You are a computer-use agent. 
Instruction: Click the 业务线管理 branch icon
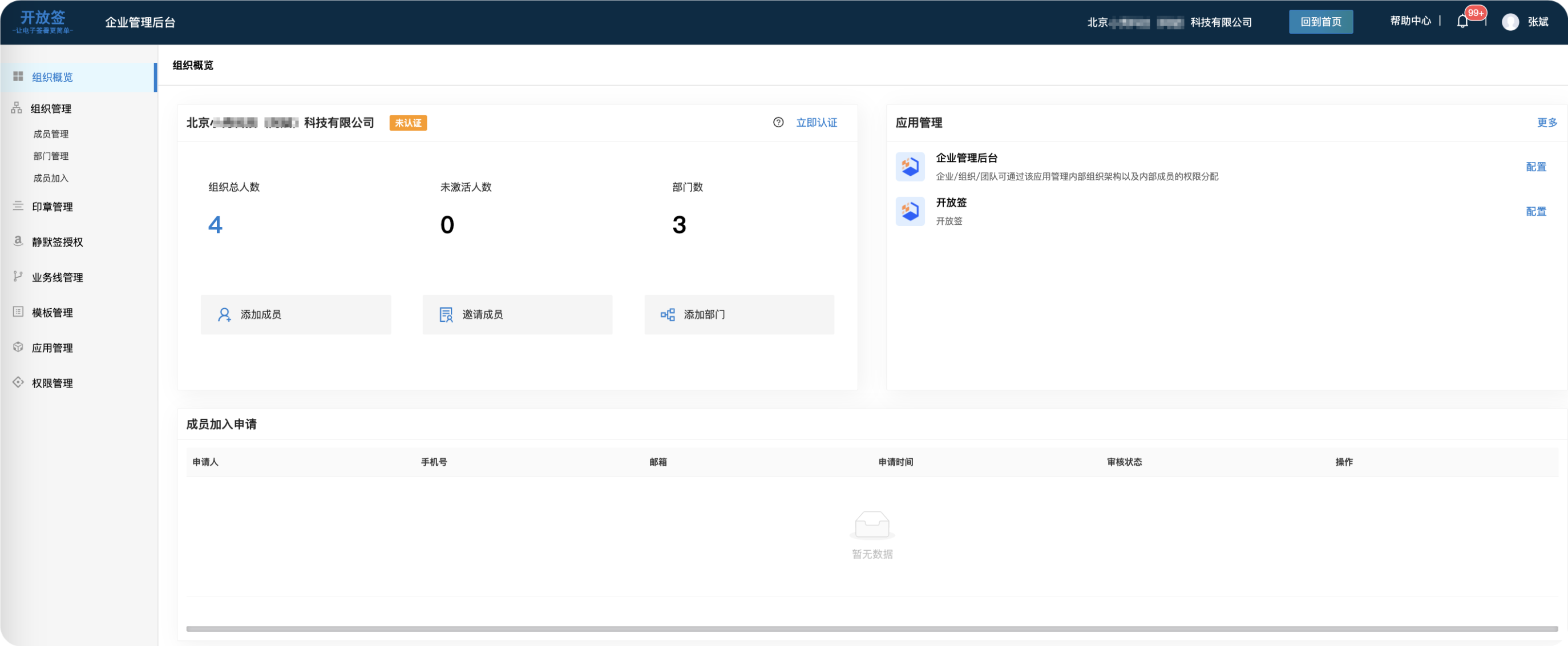coord(18,276)
